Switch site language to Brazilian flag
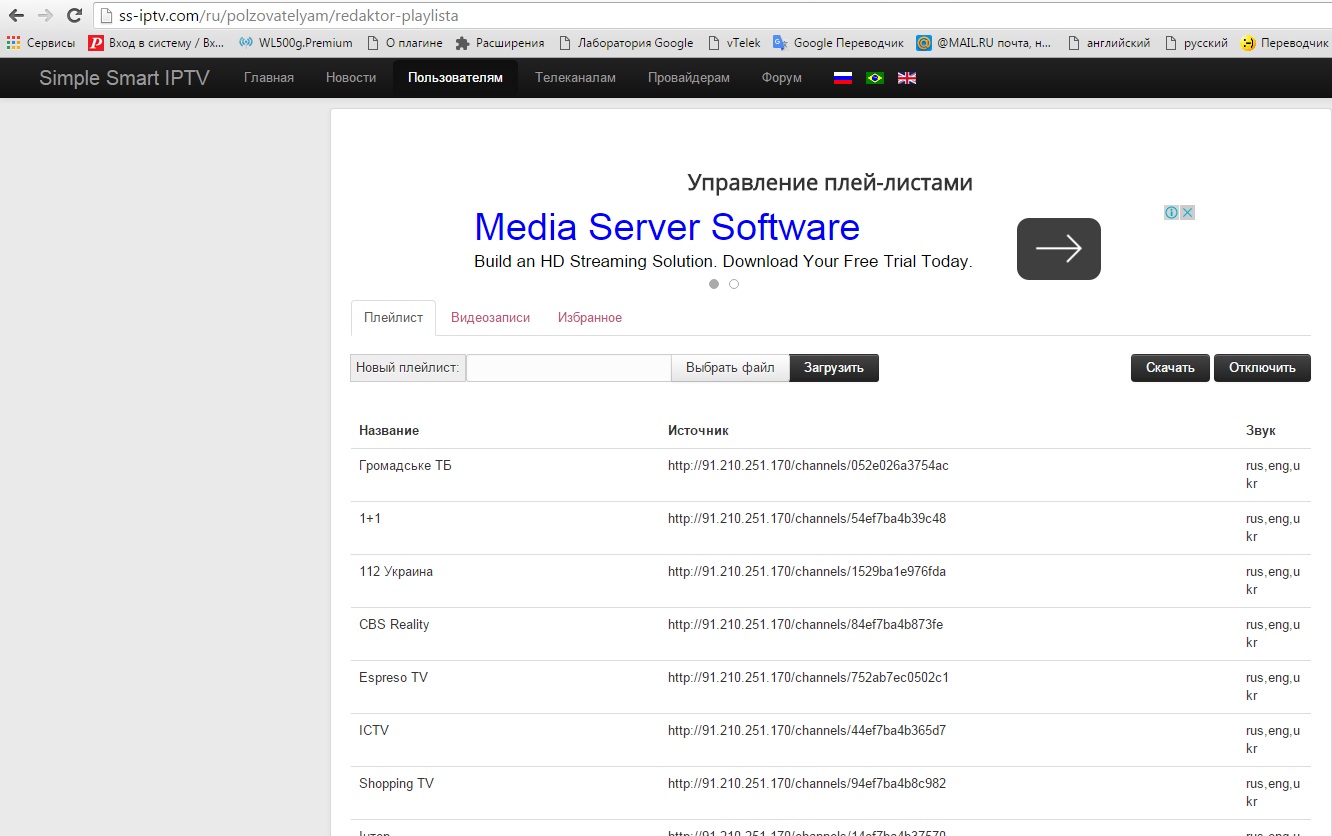This screenshot has width=1332, height=836. (875, 78)
